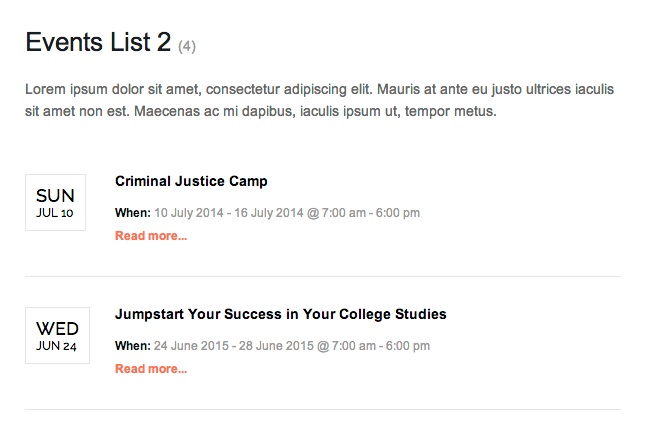Click the Lorem ipsum intro paragraph
Image resolution: width=646 pixels, height=430 pixels.
click(x=320, y=100)
